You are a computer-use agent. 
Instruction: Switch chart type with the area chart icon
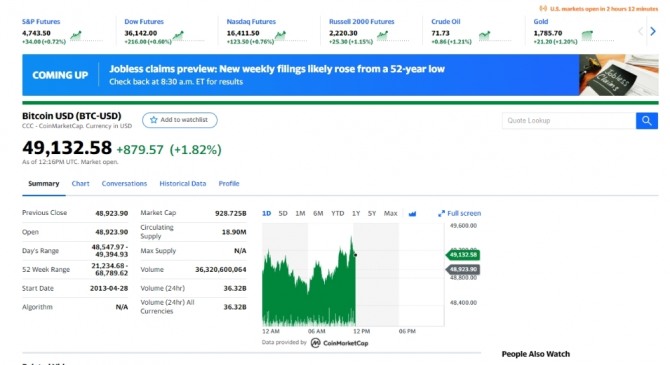click(x=412, y=213)
